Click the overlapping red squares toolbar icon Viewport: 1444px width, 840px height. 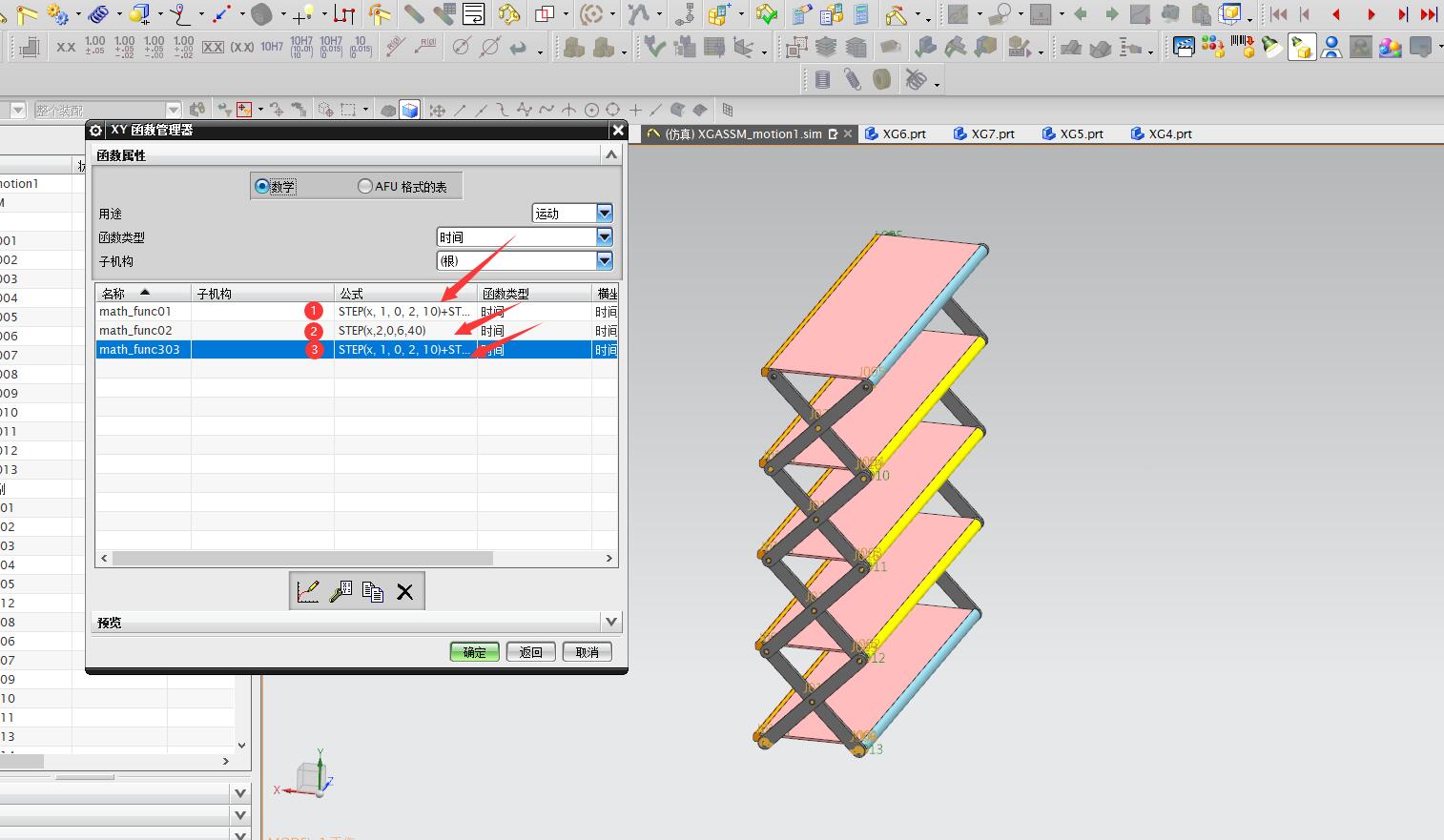click(x=545, y=14)
